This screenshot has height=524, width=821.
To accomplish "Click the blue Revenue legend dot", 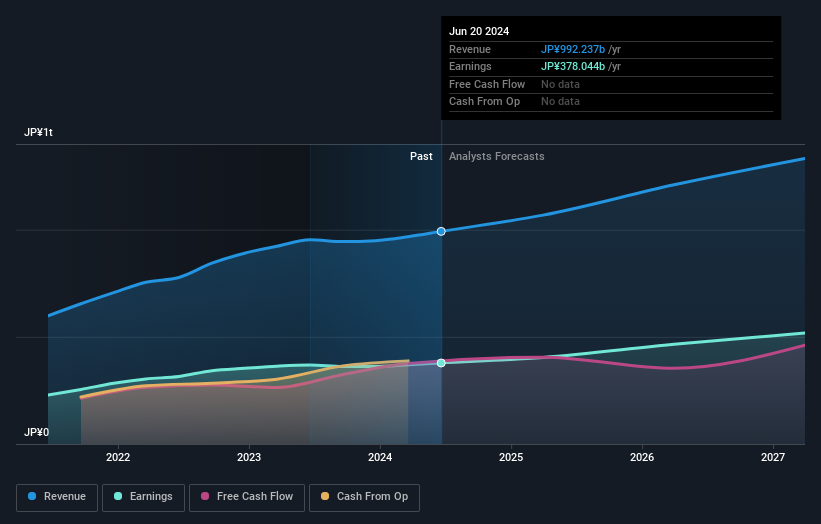I will [x=32, y=496].
